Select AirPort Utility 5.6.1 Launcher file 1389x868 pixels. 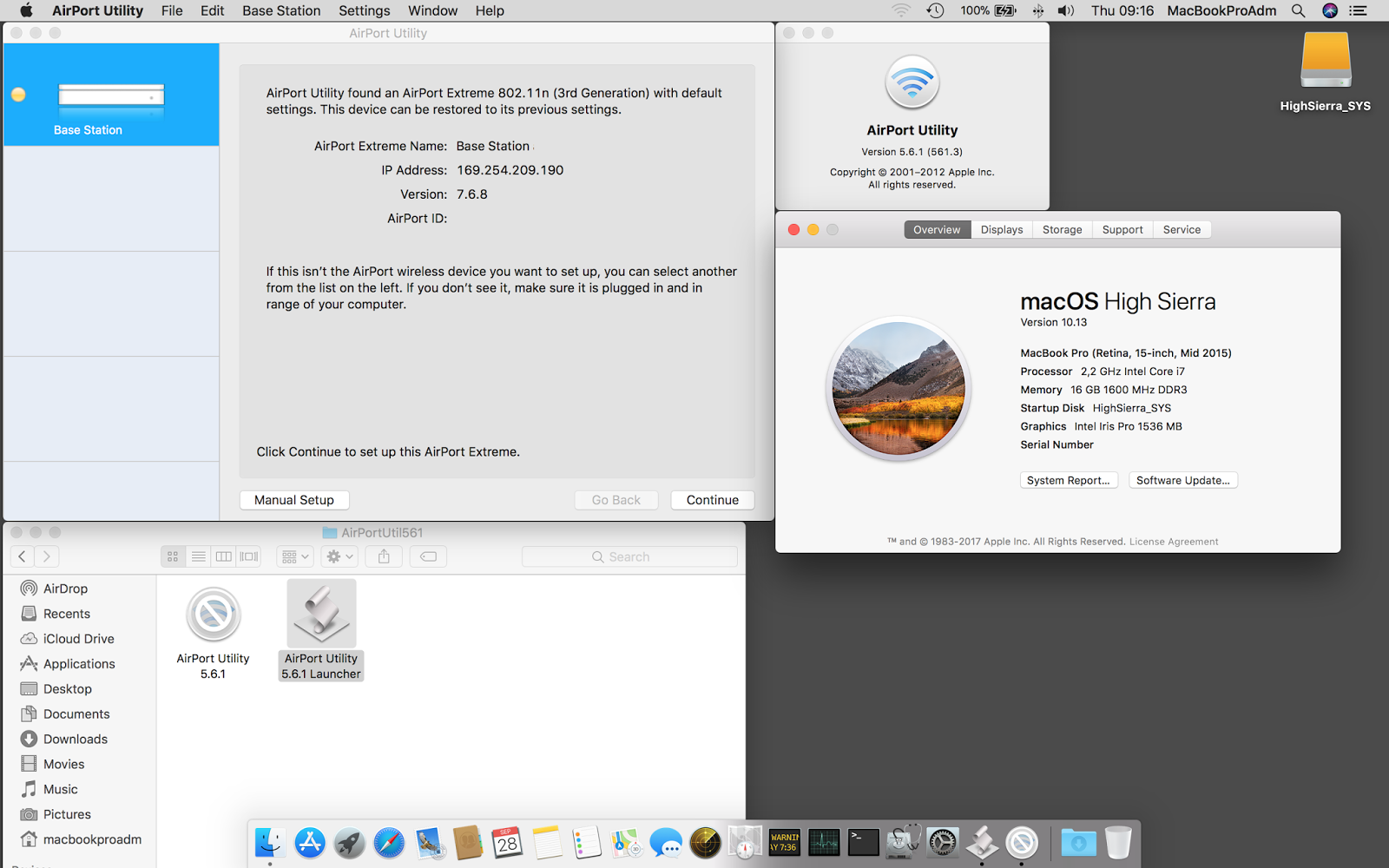pyautogui.click(x=321, y=631)
